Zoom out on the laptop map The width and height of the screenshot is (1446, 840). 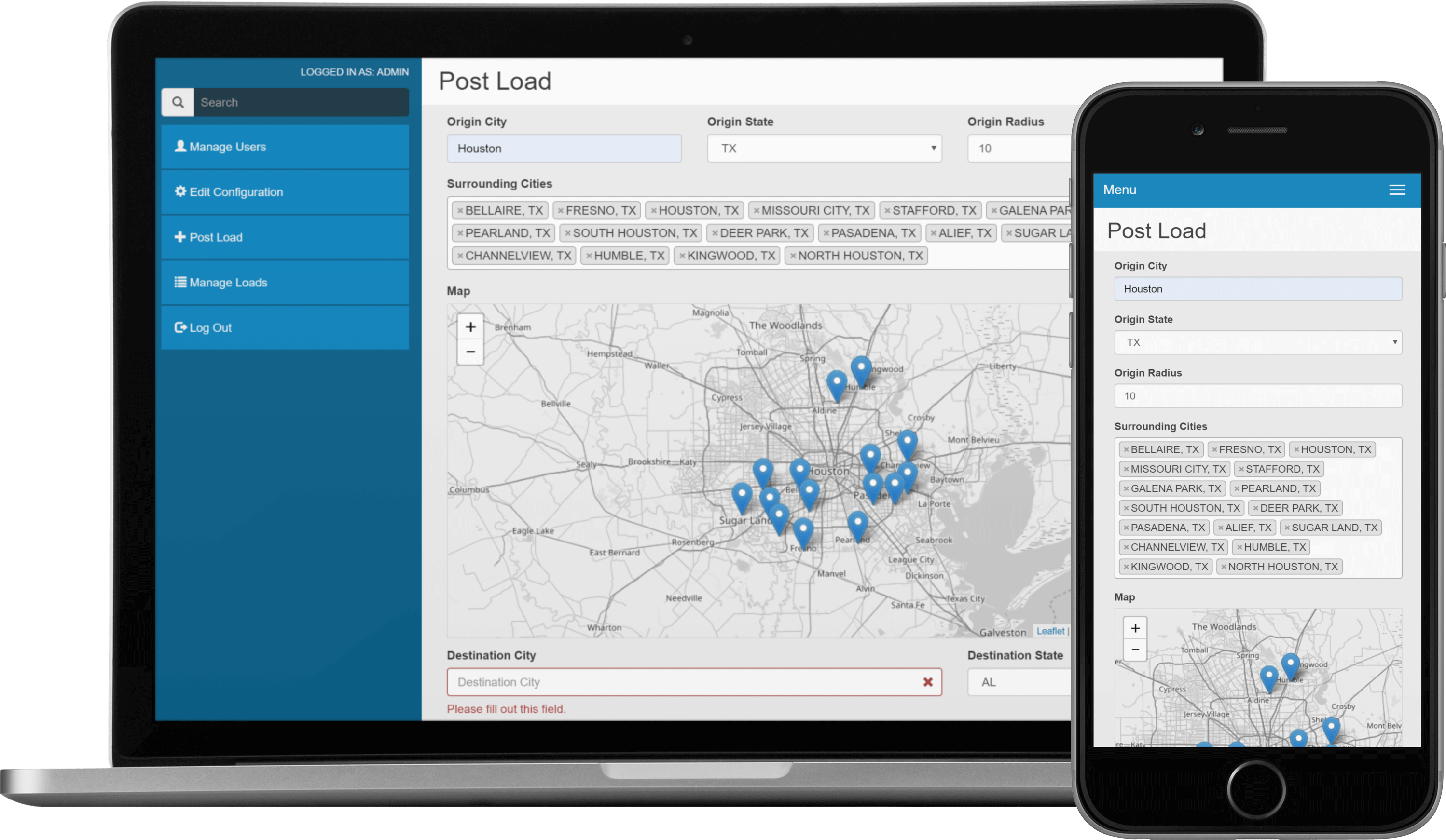(470, 352)
